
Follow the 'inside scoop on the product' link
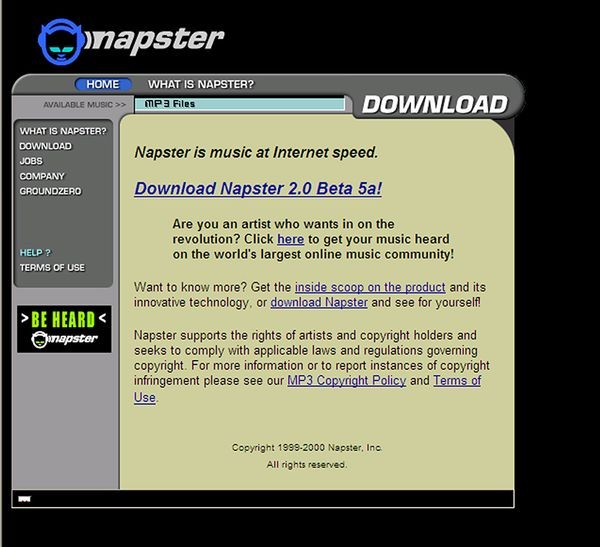(x=370, y=287)
